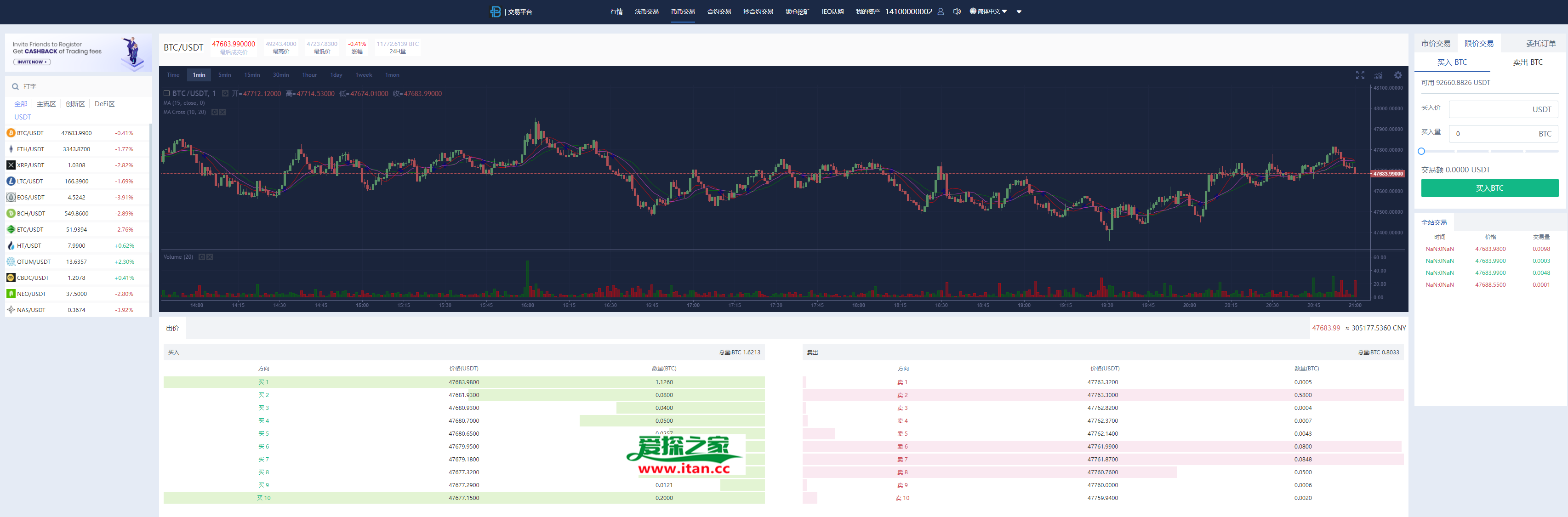Screen dimensions: 1568x517
Task: Switch chart to Time line view
Action: point(173,75)
